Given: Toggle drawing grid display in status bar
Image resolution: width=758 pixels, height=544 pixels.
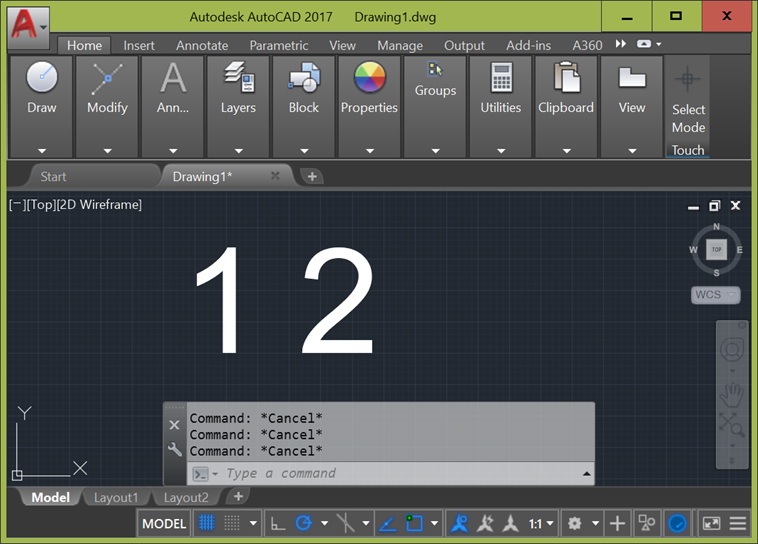Looking at the screenshot, I should pos(207,523).
